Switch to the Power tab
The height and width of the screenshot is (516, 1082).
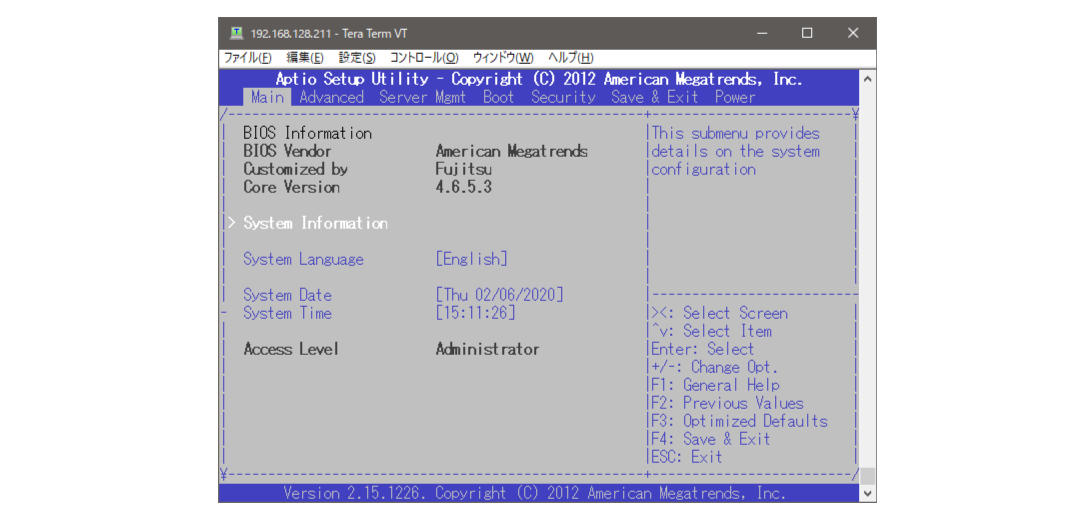pos(735,97)
